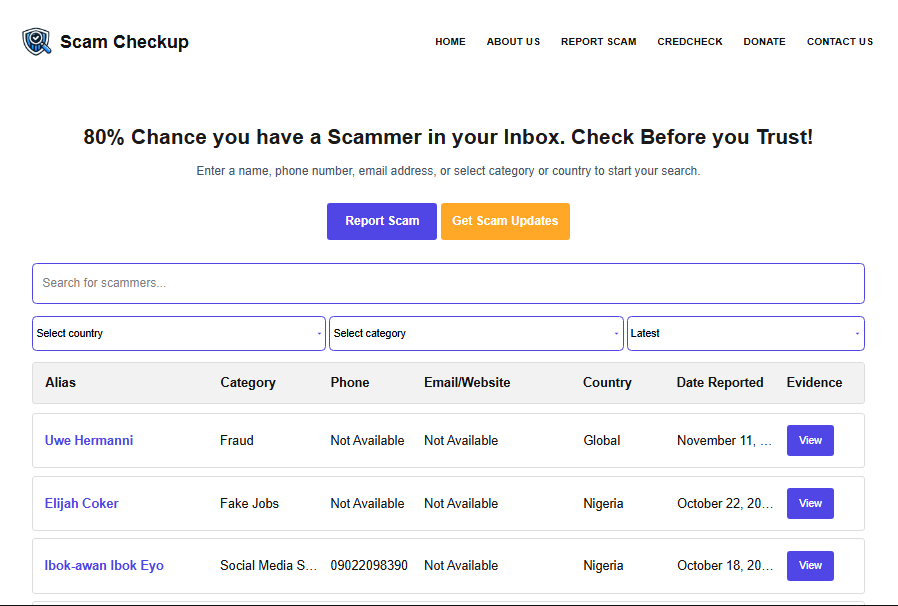Screen dimensions: 898x606
Task: Click the Date Reported column header
Action: [720, 383]
